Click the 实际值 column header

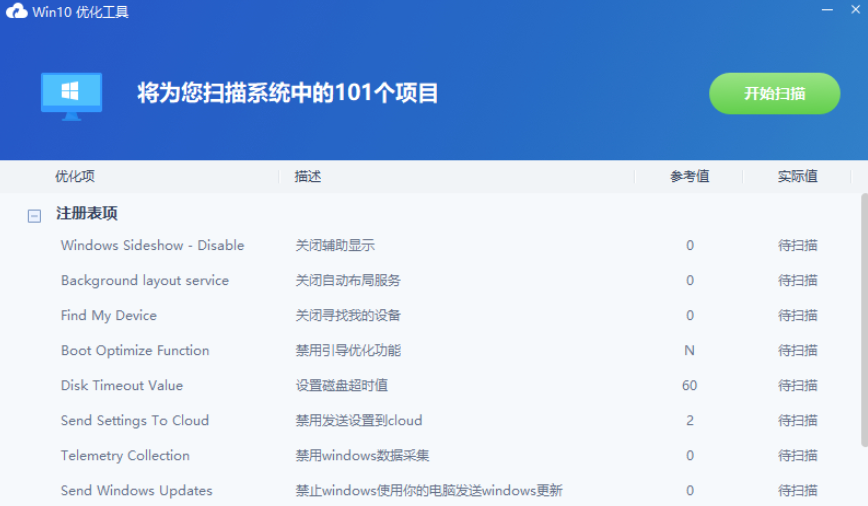(798, 177)
